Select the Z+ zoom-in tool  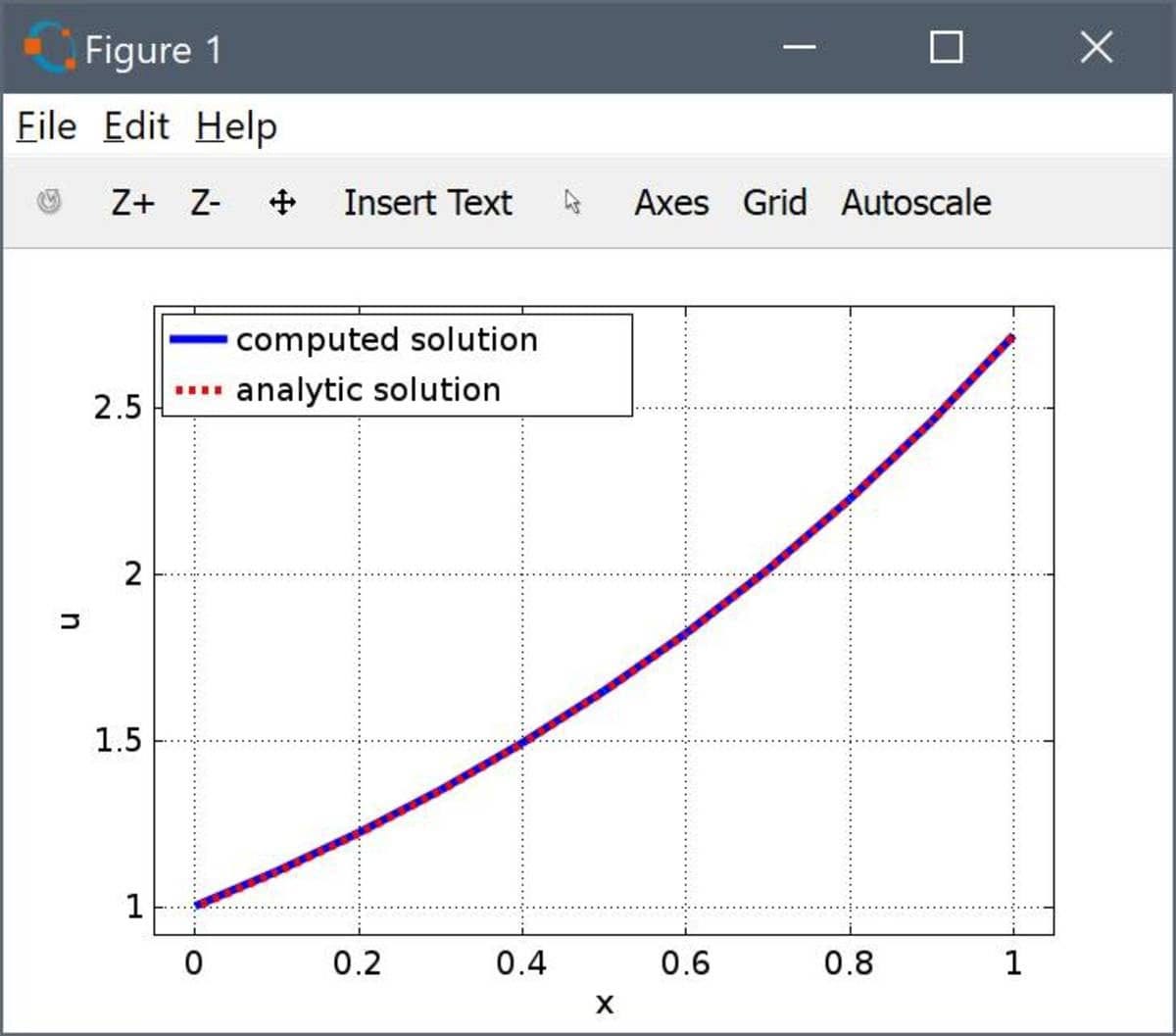pyautogui.click(x=132, y=203)
